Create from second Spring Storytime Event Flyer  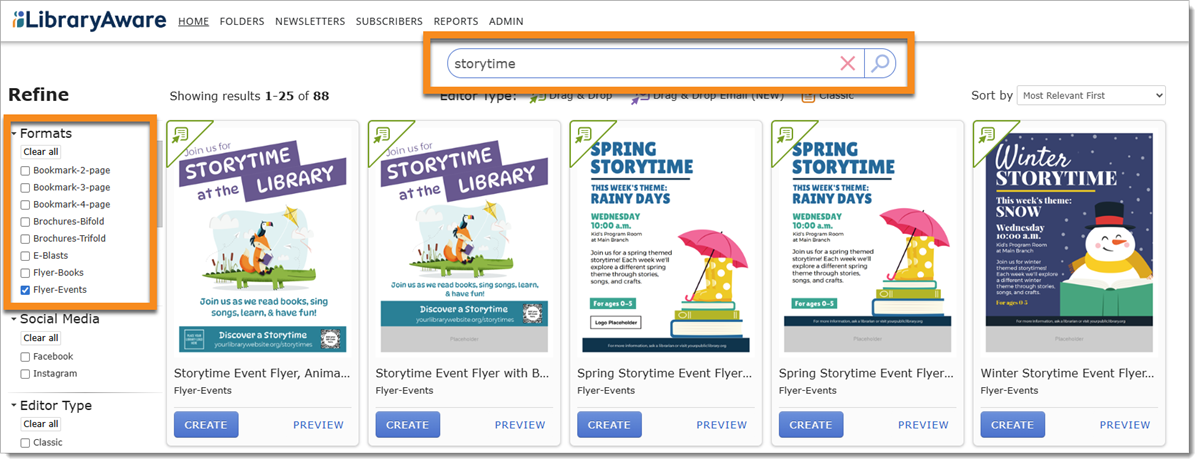pyautogui.click(x=811, y=425)
